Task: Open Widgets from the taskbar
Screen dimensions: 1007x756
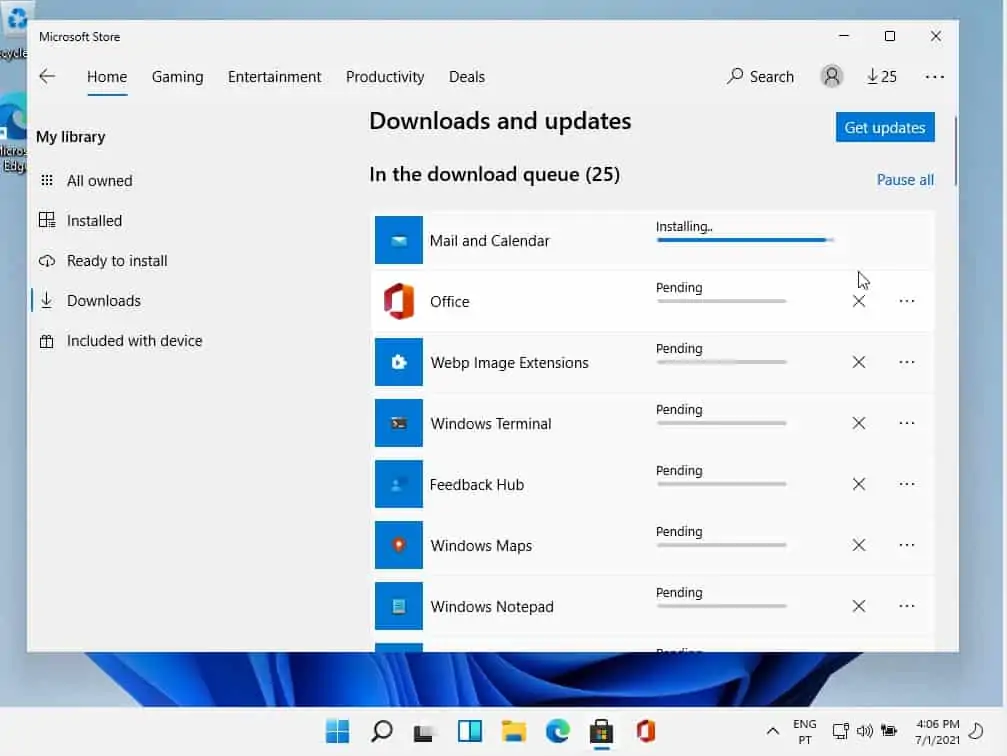Action: (x=469, y=731)
